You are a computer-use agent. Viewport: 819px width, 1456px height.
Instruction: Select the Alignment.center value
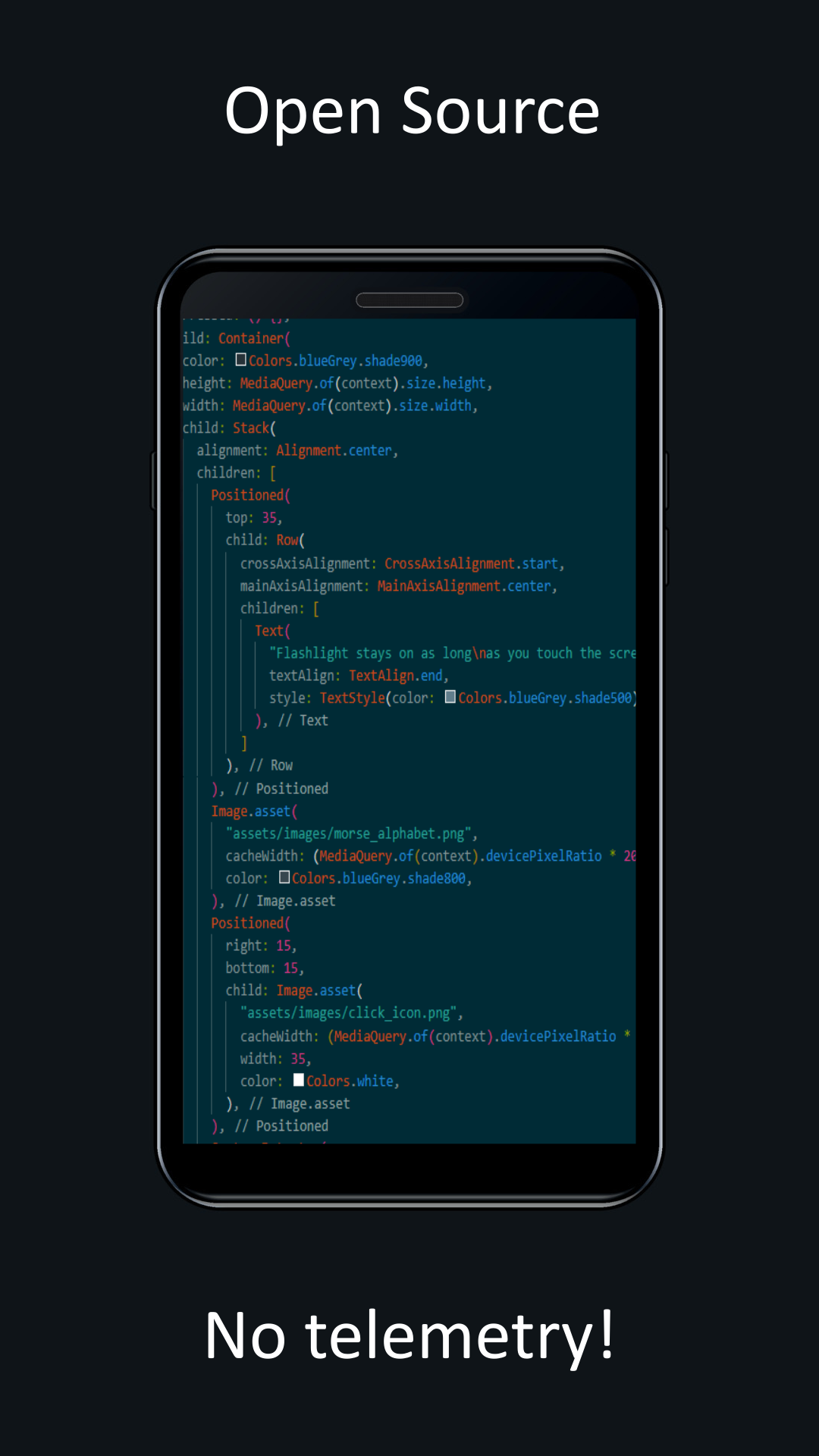(x=334, y=450)
